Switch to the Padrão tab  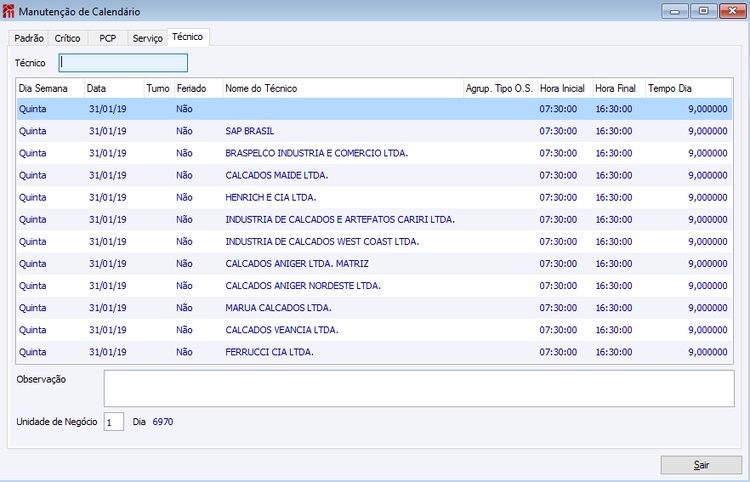[x=29, y=38]
